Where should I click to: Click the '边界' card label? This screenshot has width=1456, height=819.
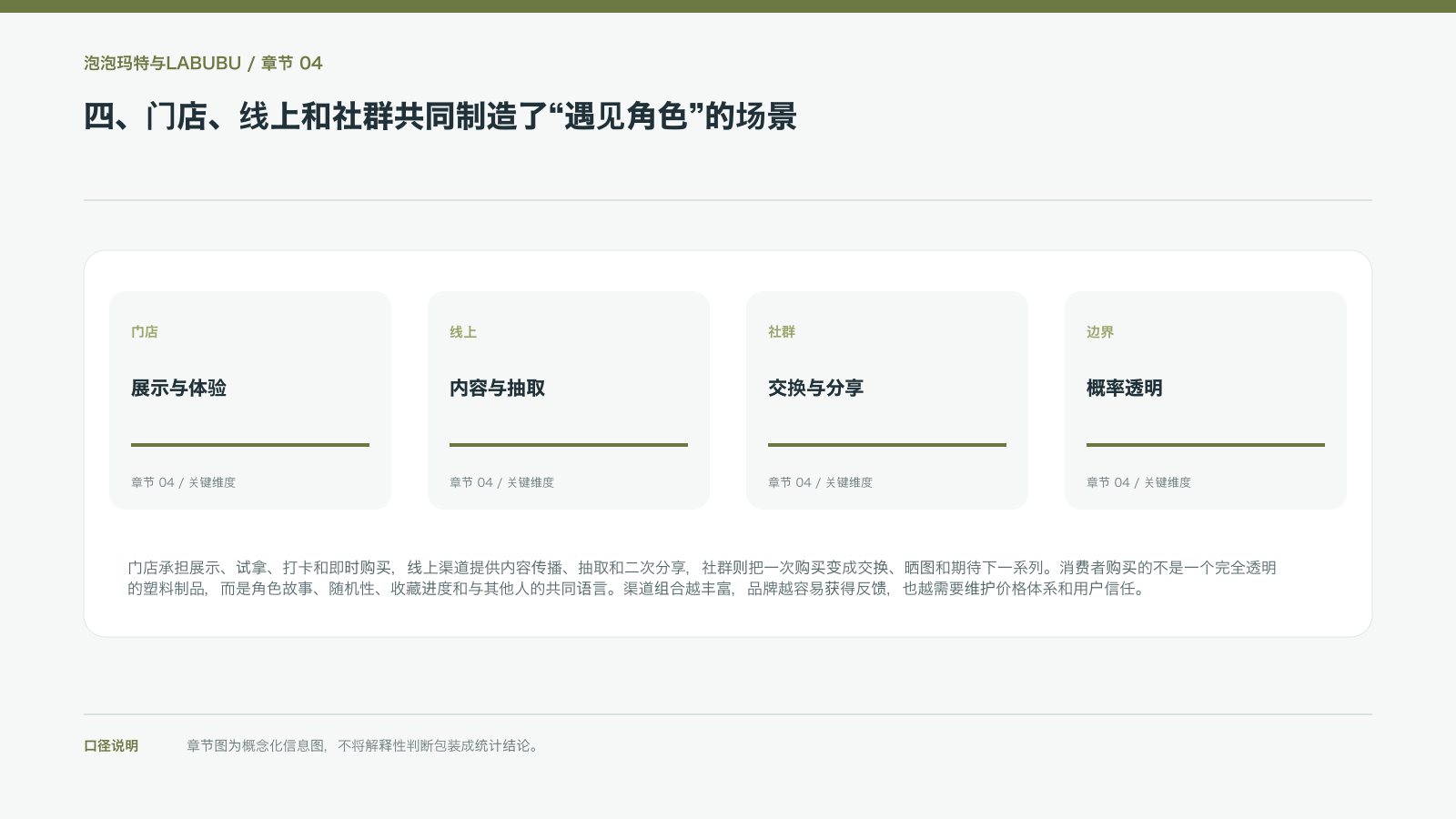pos(1100,332)
